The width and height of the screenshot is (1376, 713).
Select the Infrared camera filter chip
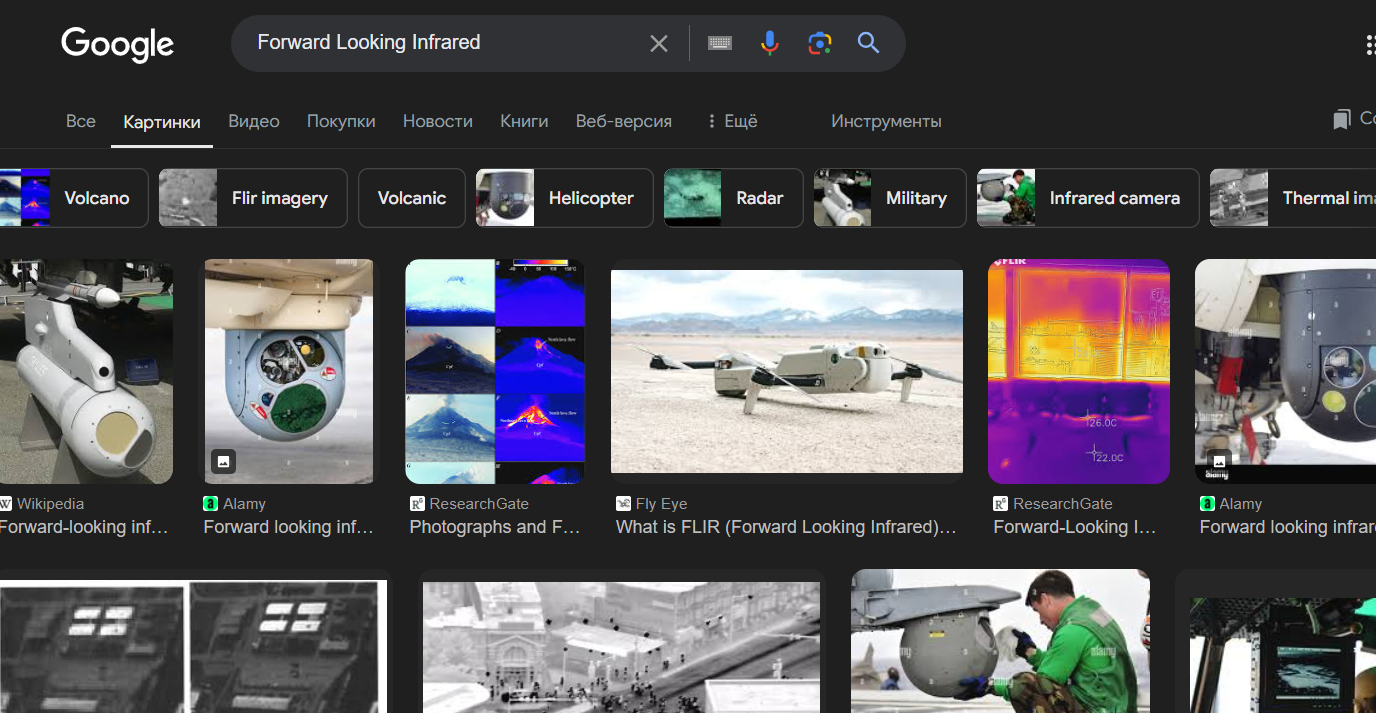tap(1088, 198)
